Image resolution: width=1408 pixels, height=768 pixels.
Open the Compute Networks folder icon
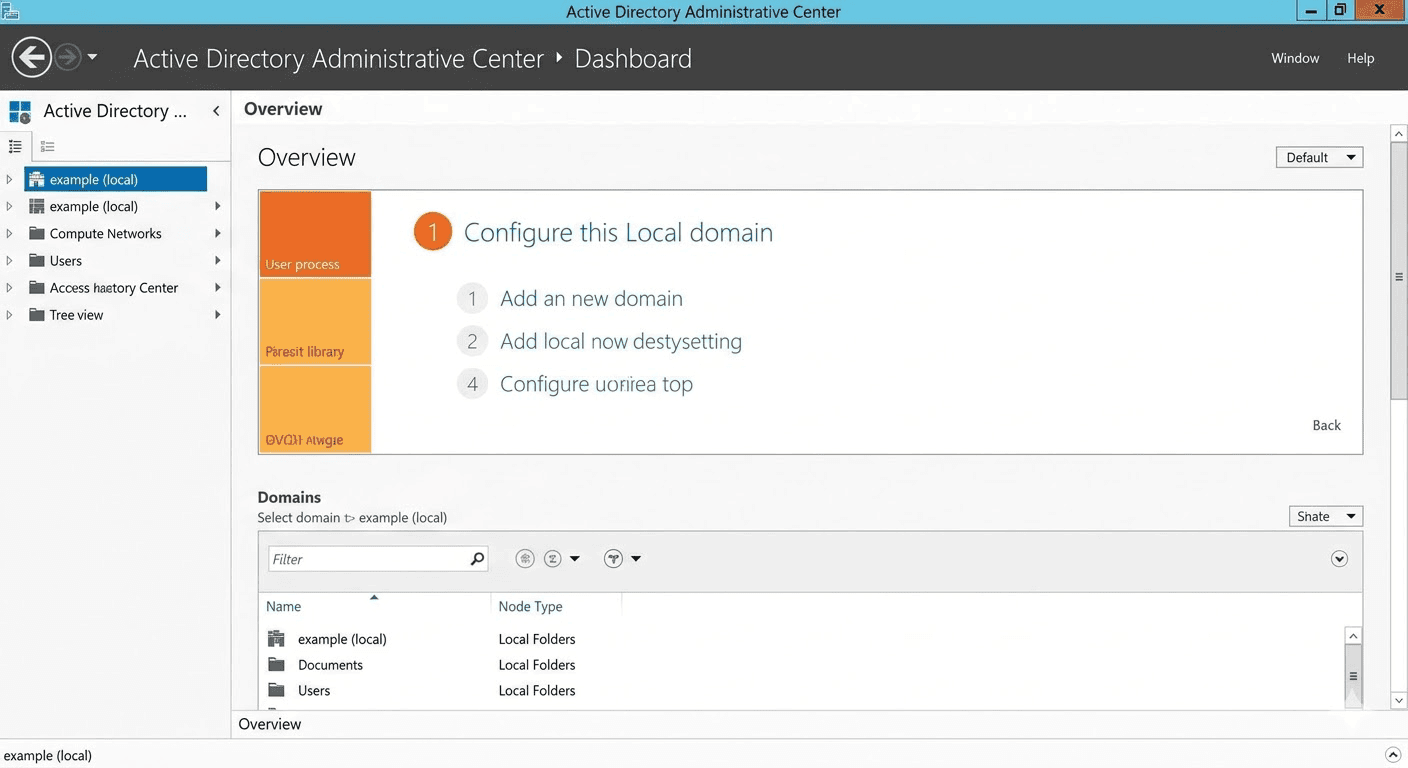pyautogui.click(x=36, y=233)
